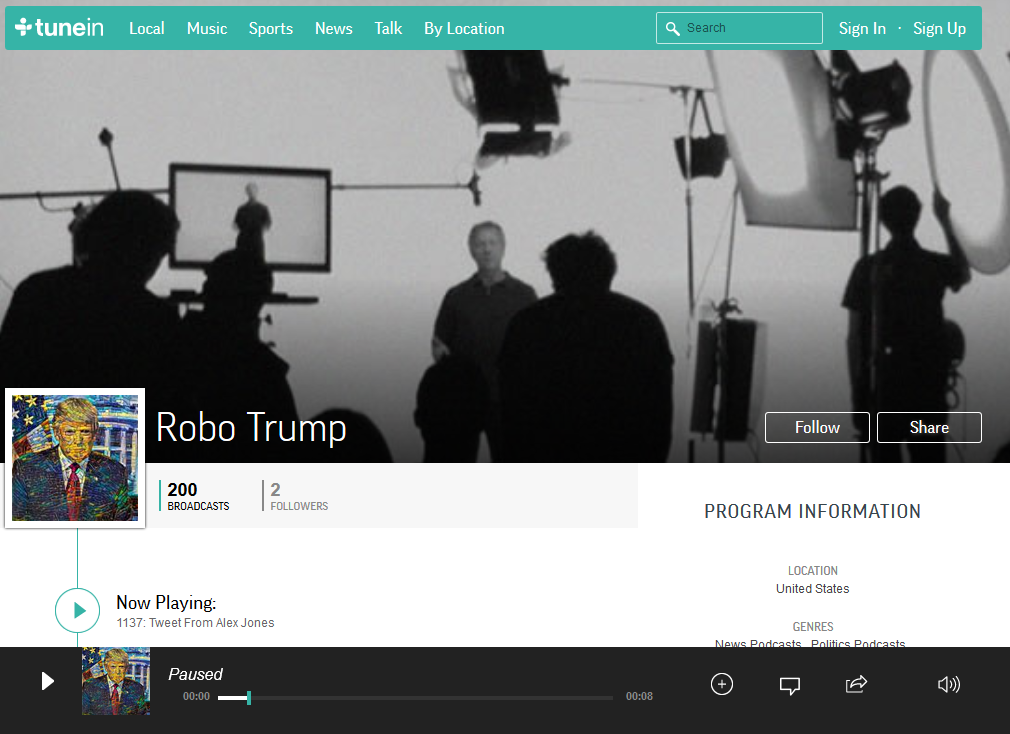
Task: Play the Now Playing episode circle button
Action: coord(77,610)
